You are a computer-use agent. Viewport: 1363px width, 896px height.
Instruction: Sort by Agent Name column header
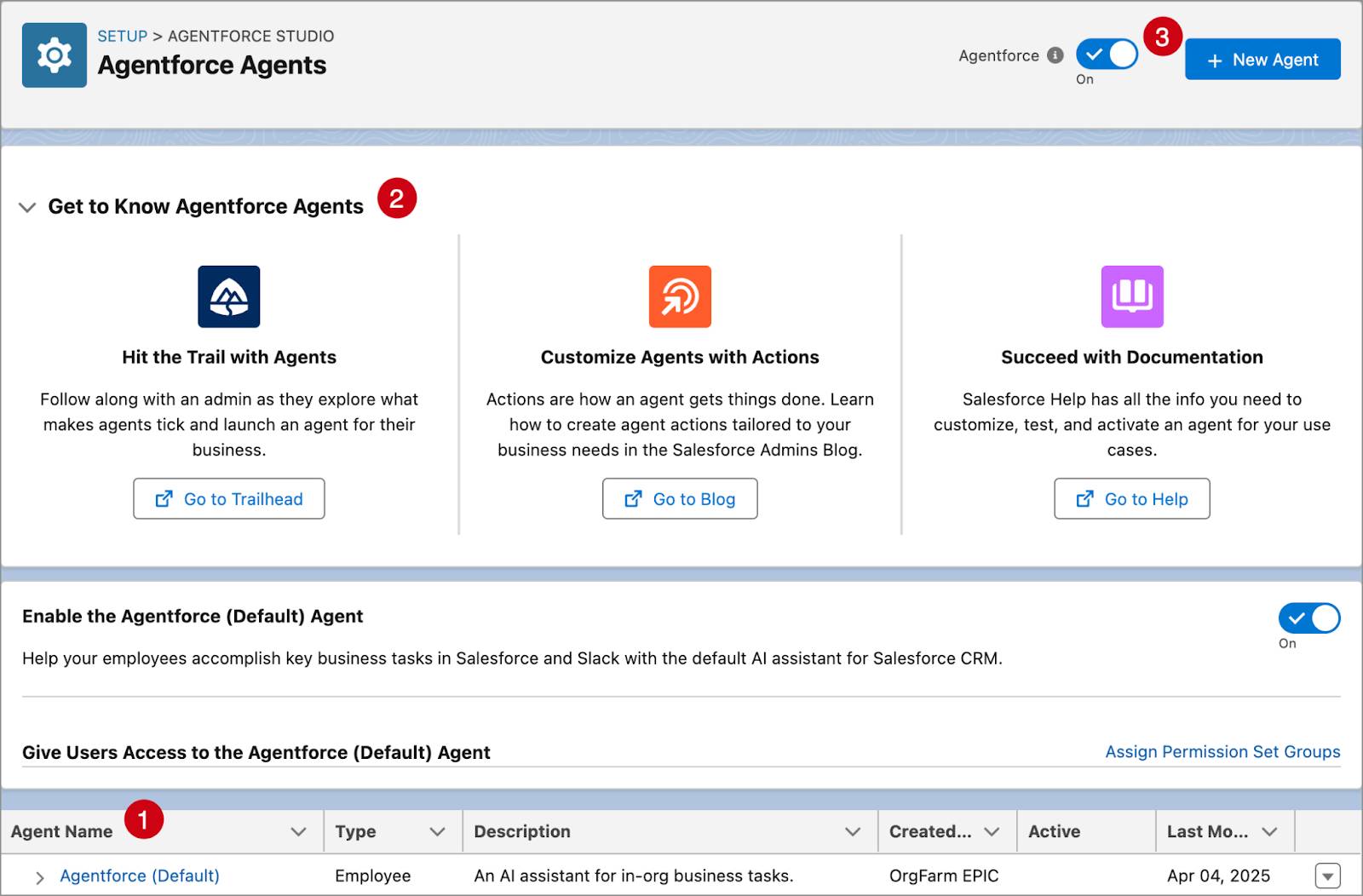point(61,832)
